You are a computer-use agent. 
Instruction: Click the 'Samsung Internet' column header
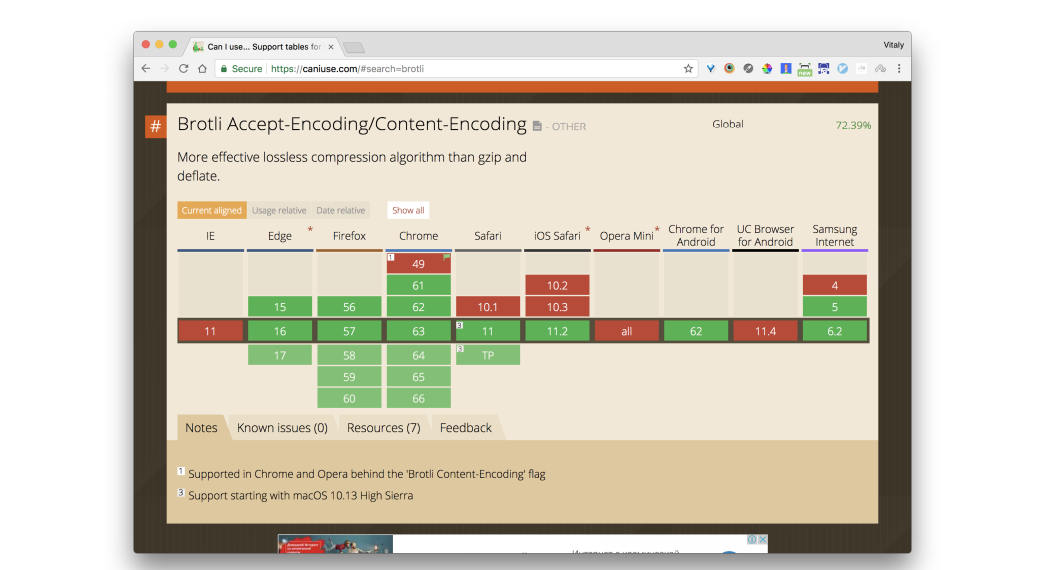(835, 236)
